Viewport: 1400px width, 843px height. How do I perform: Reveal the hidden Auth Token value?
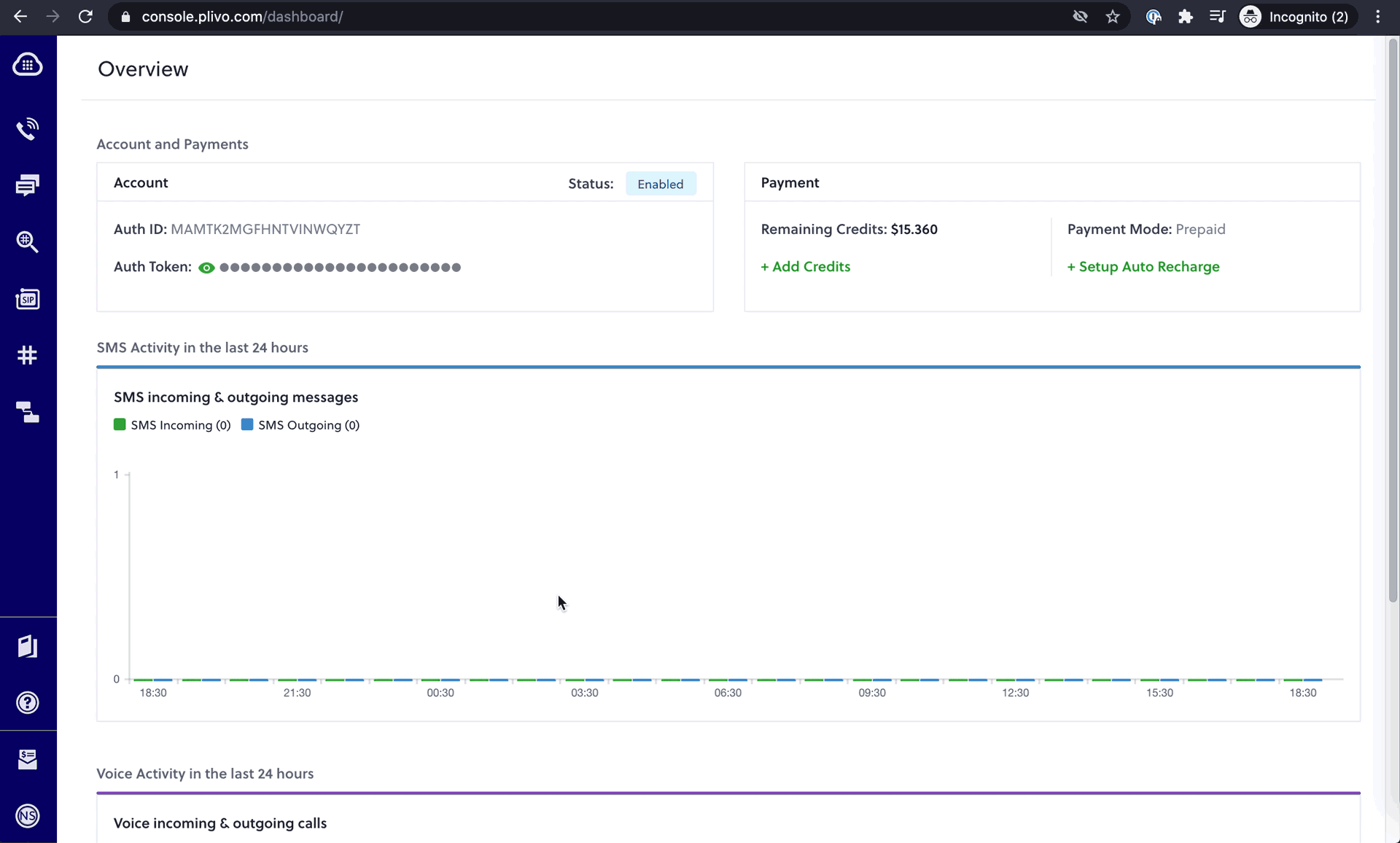pos(206,268)
